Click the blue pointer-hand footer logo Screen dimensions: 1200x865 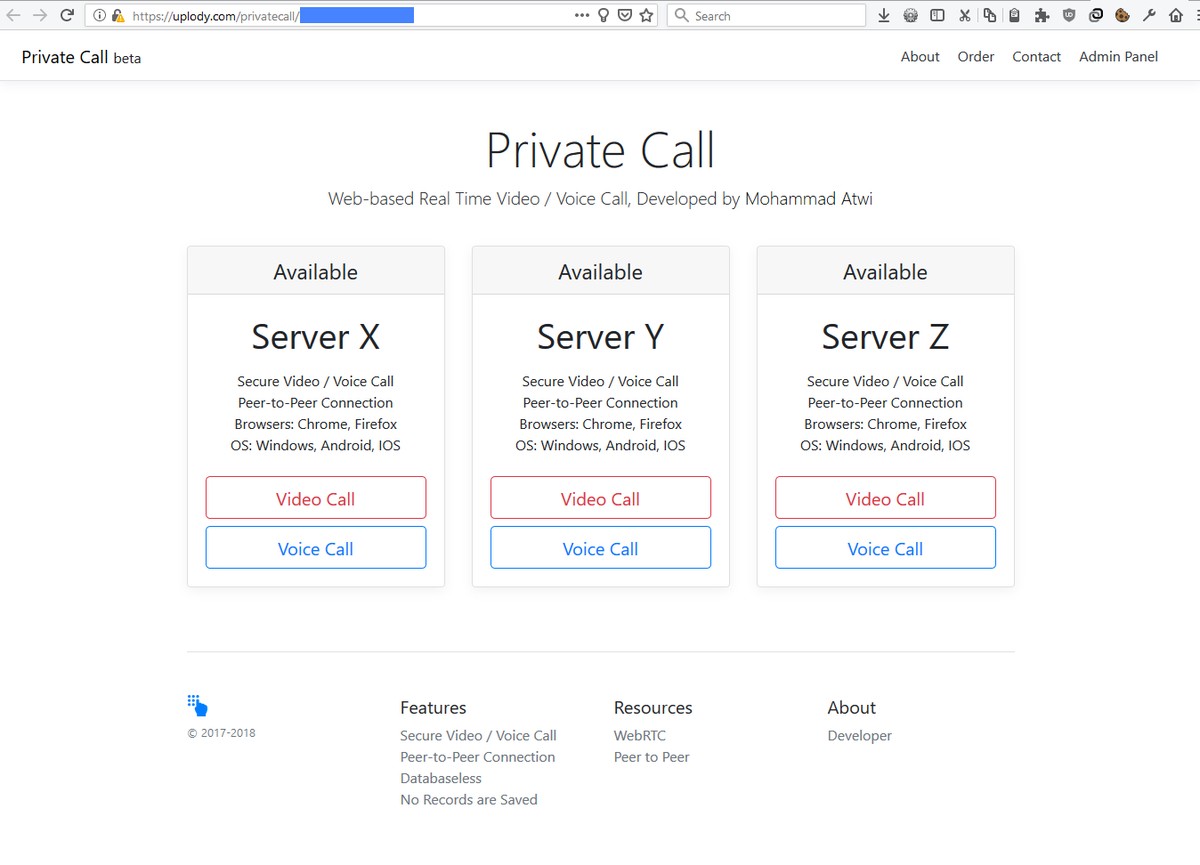click(197, 706)
